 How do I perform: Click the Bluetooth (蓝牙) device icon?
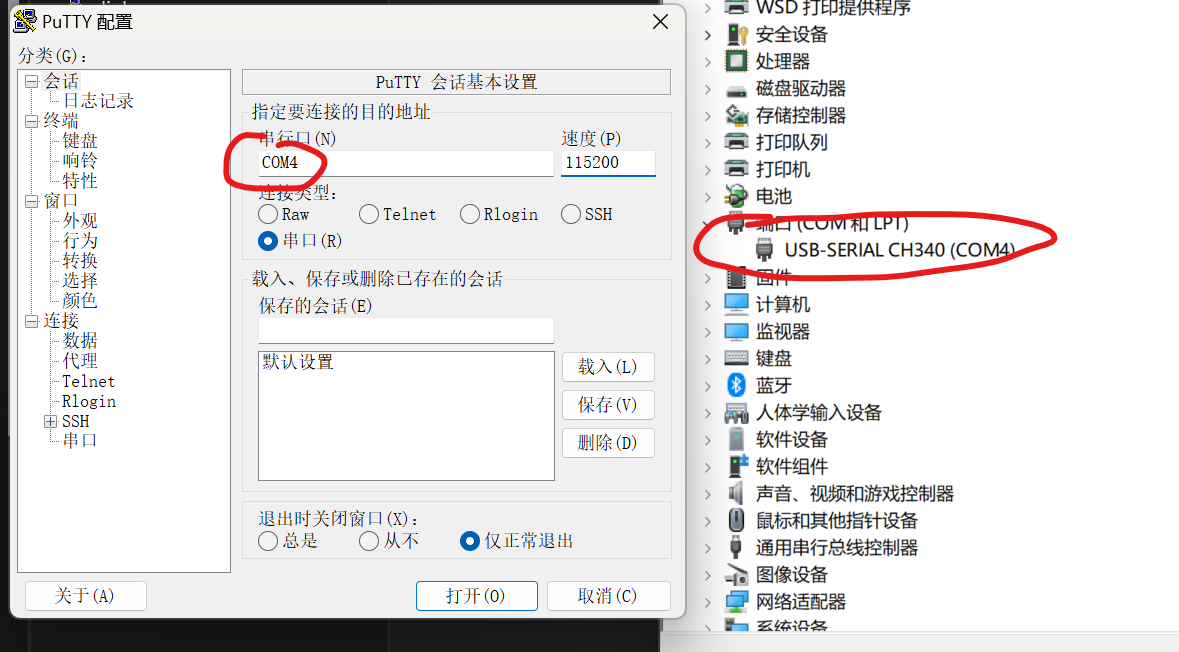tap(736, 385)
